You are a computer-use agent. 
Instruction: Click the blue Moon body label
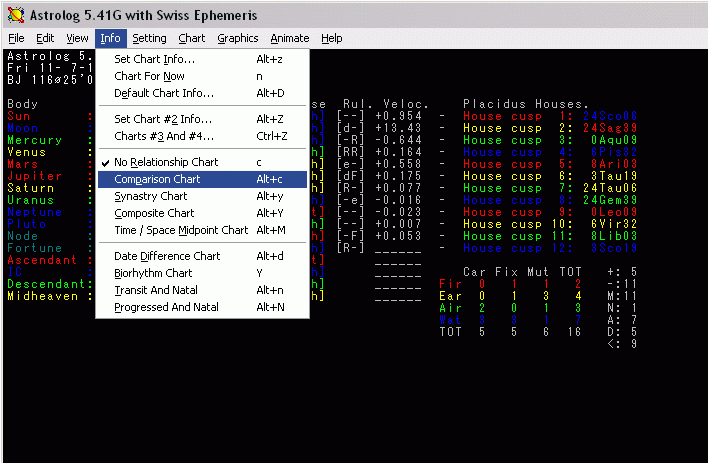(x=23, y=128)
